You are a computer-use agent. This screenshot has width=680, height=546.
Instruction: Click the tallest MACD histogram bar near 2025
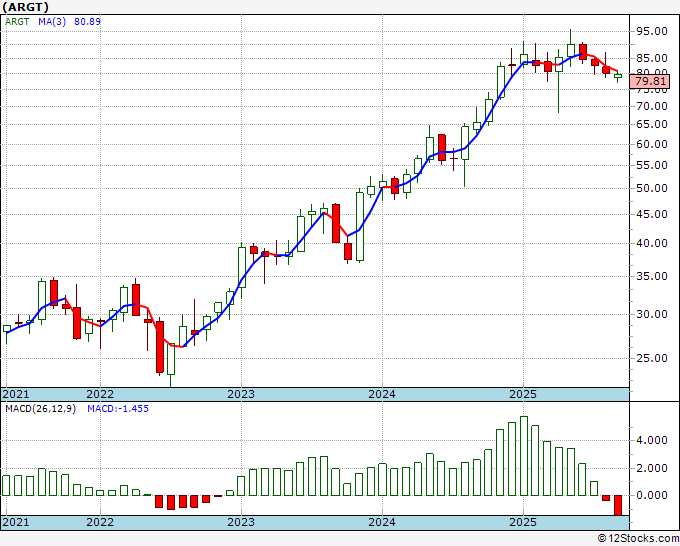click(524, 456)
